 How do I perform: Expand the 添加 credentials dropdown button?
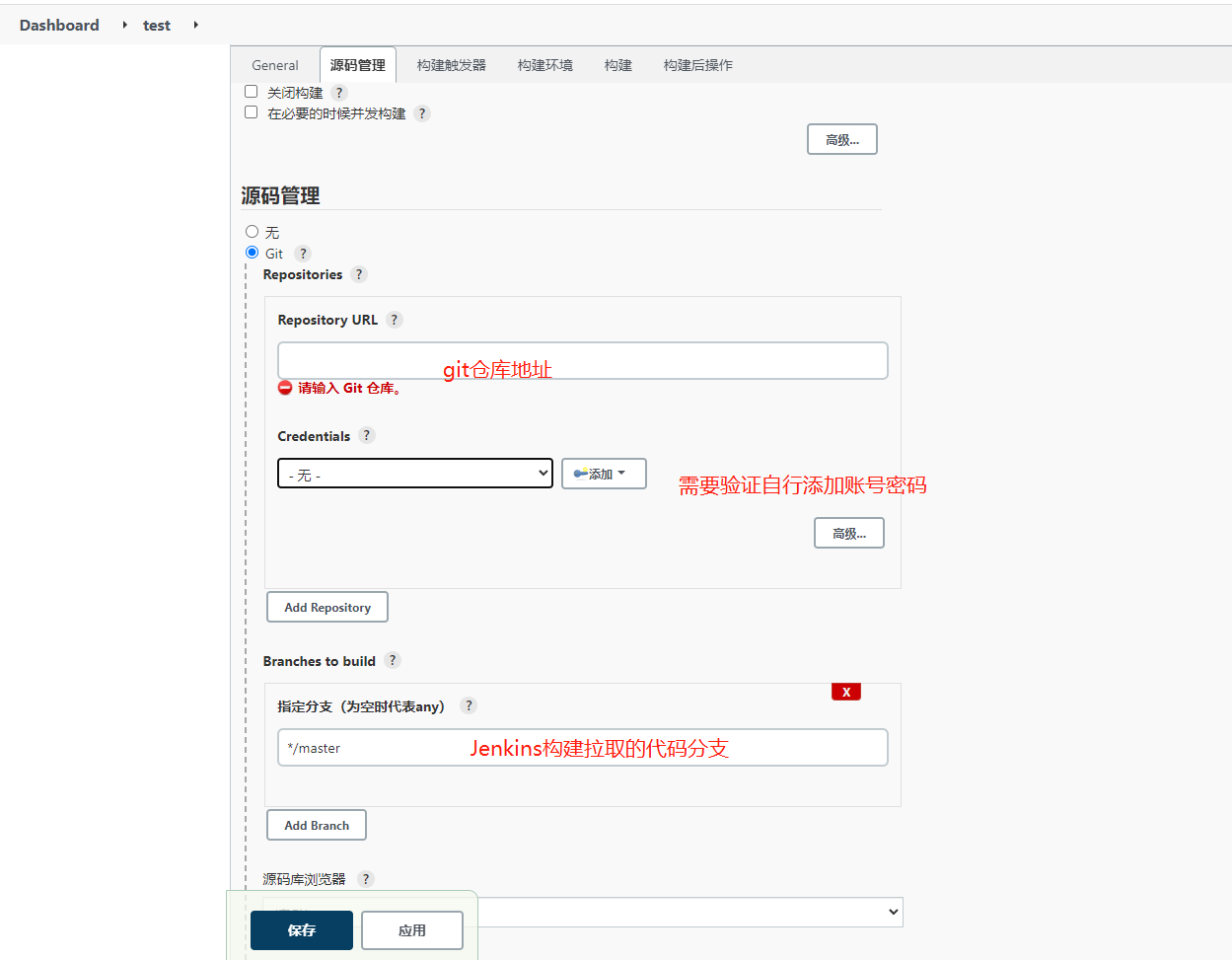click(x=604, y=474)
